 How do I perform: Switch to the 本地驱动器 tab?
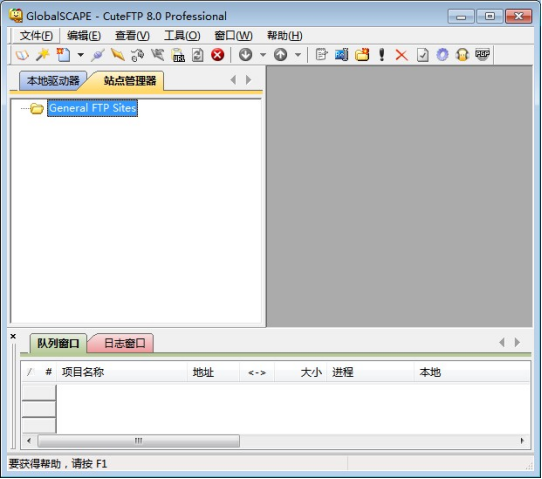click(x=53, y=81)
